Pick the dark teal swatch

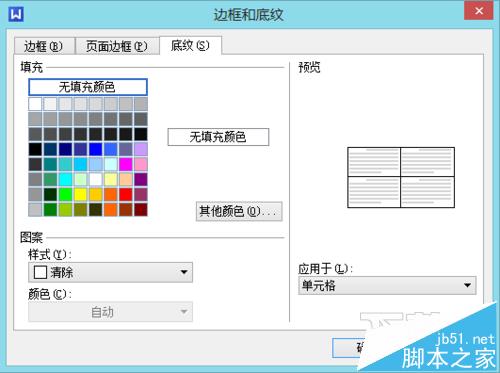coord(50,164)
